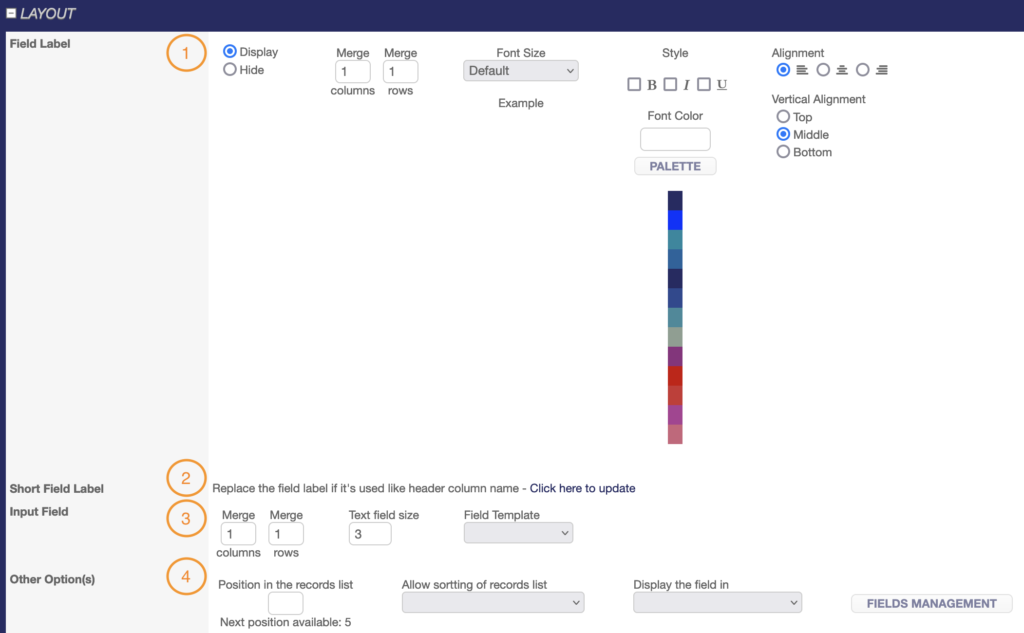Viewport: 1024px width, 633px height.
Task: Open FIELDS MANAGEMENT
Action: click(x=931, y=604)
